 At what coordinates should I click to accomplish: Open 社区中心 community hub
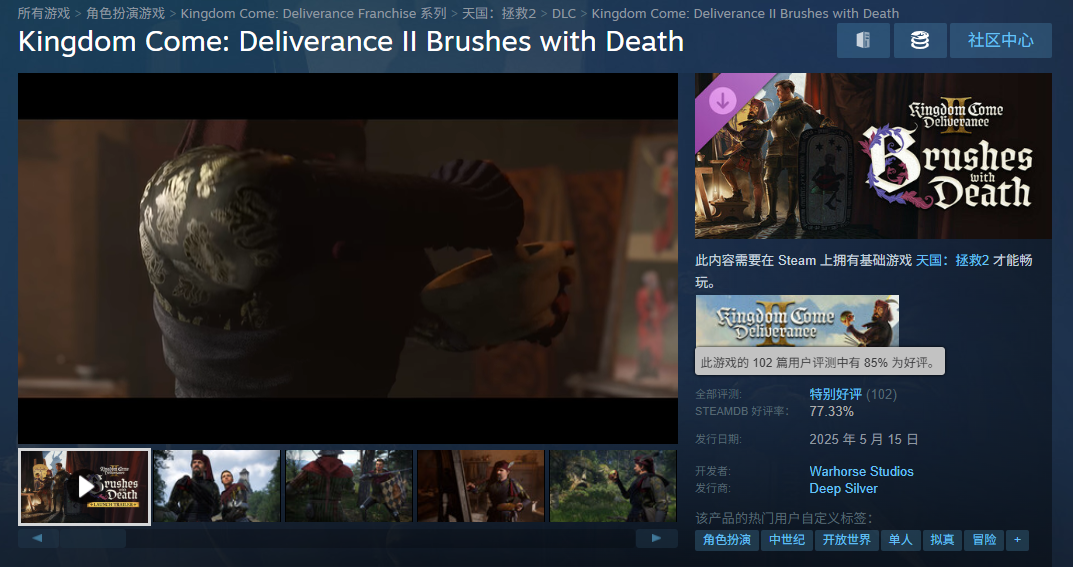pyautogui.click(x=1000, y=40)
